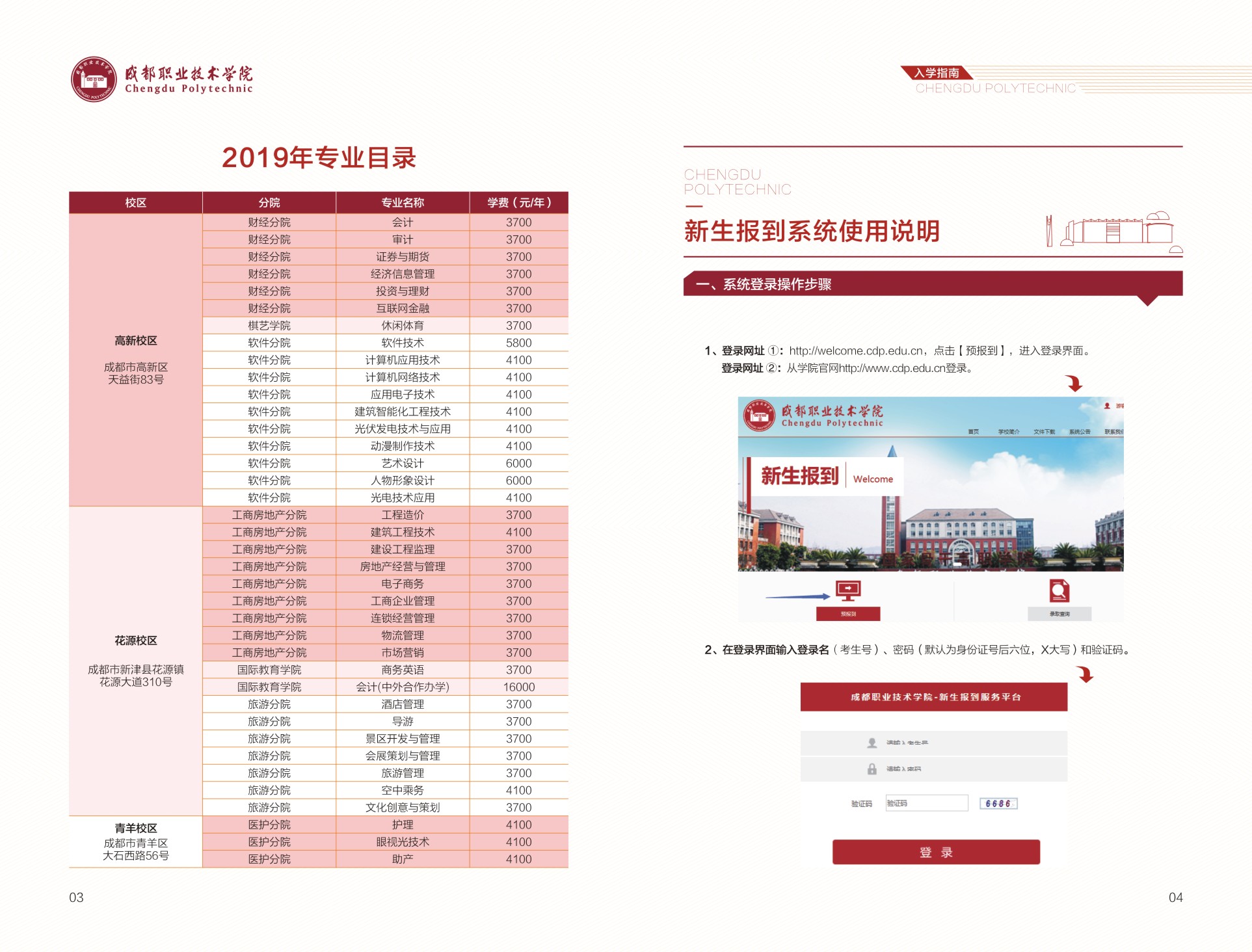
Task: Click the 棋艺学院 department cell
Action: (x=269, y=325)
